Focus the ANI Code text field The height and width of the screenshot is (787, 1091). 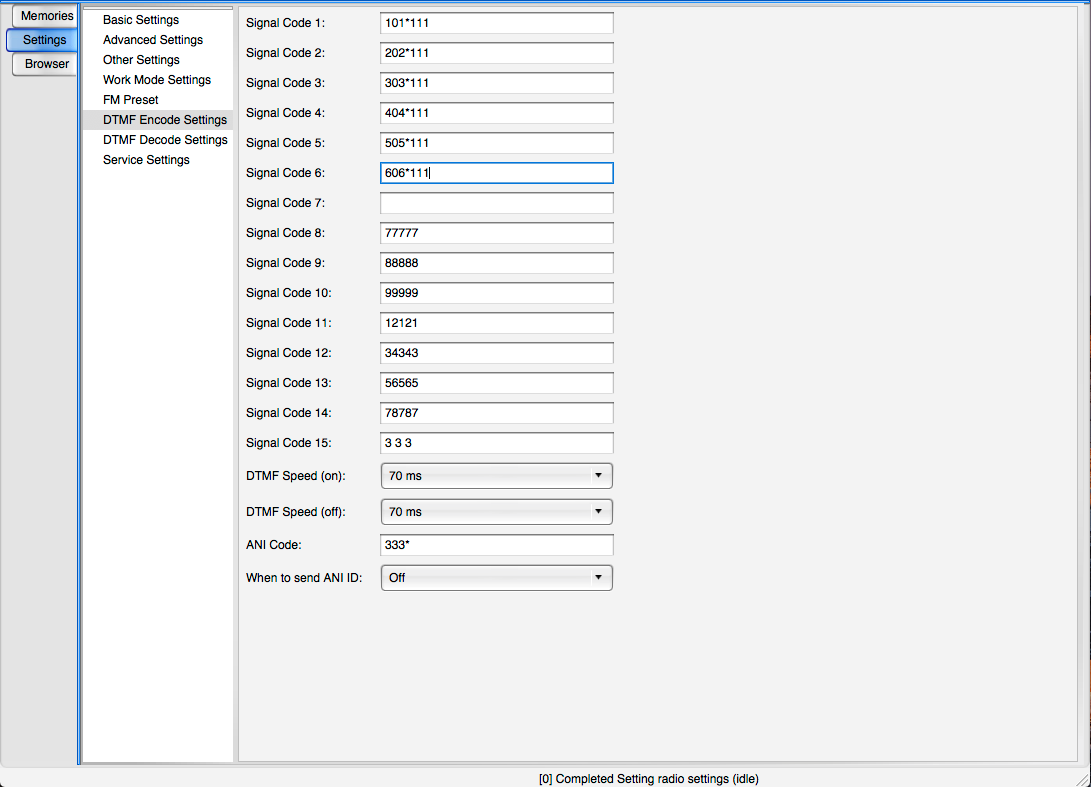[x=496, y=545]
